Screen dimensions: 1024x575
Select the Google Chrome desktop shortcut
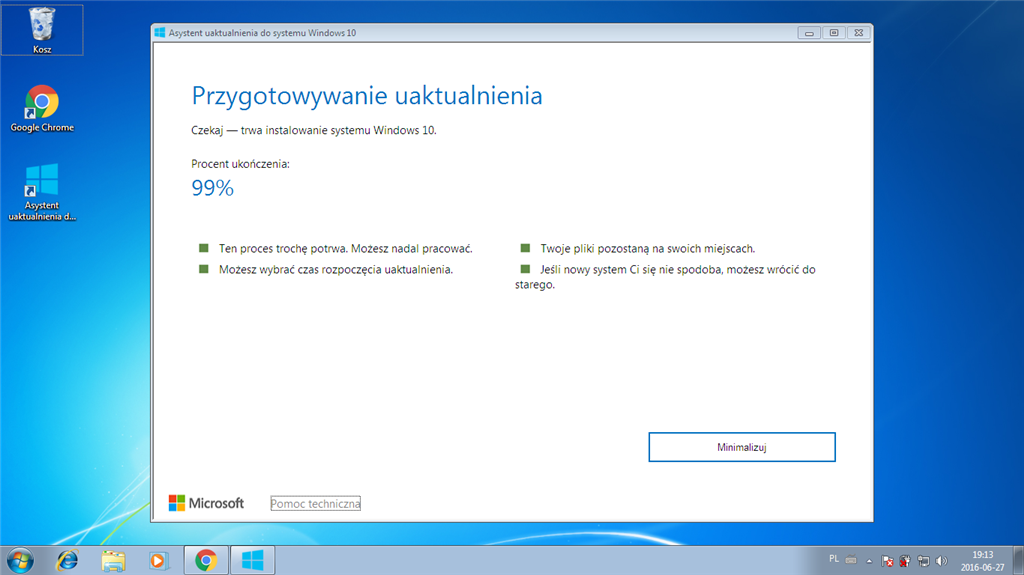42,109
